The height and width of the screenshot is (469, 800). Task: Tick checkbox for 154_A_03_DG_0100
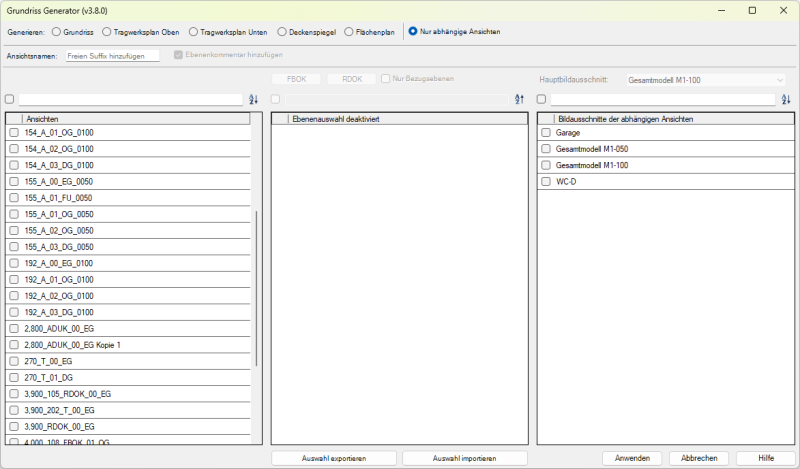coord(14,165)
